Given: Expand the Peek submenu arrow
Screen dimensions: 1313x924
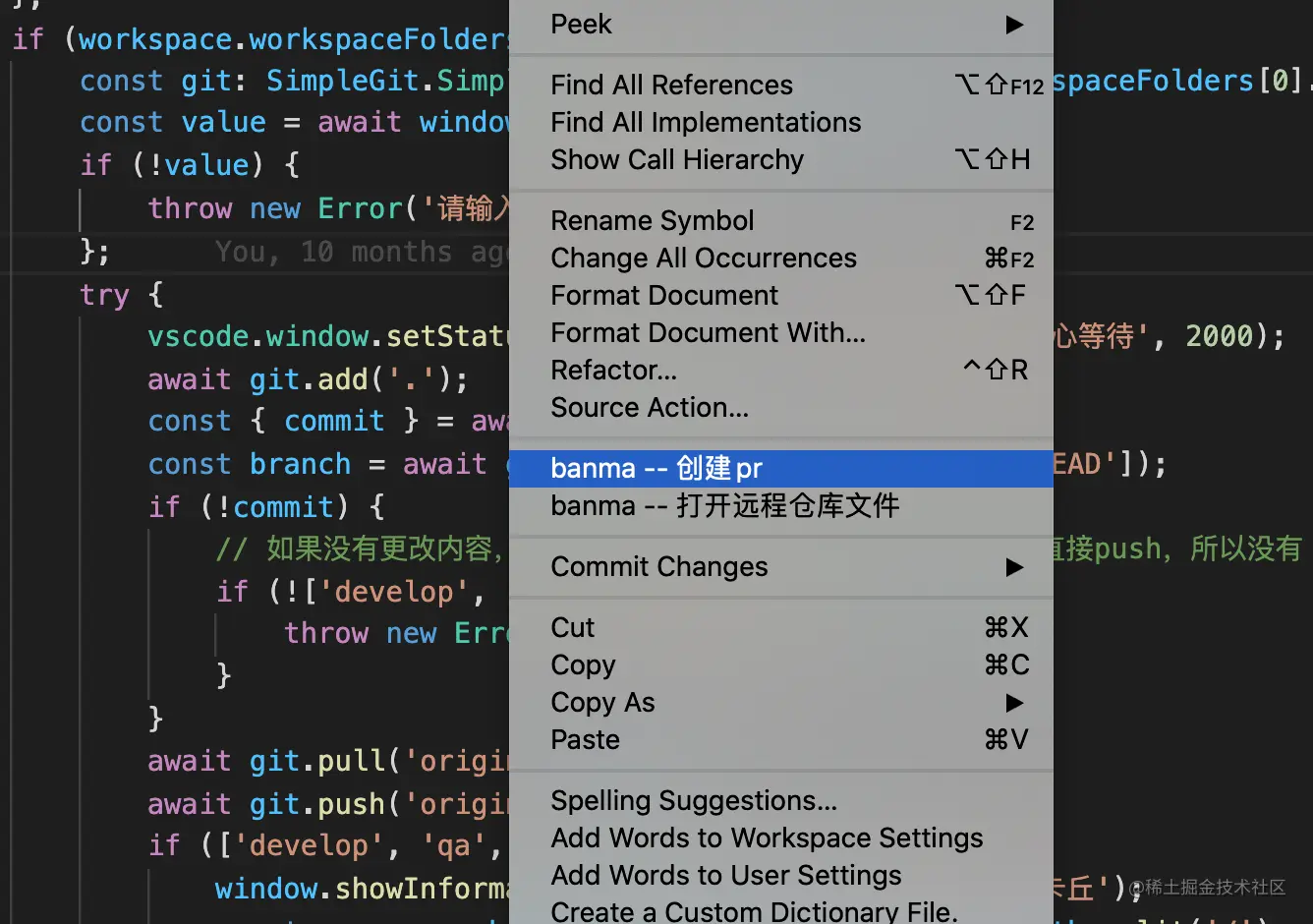Looking at the screenshot, I should (x=1015, y=25).
